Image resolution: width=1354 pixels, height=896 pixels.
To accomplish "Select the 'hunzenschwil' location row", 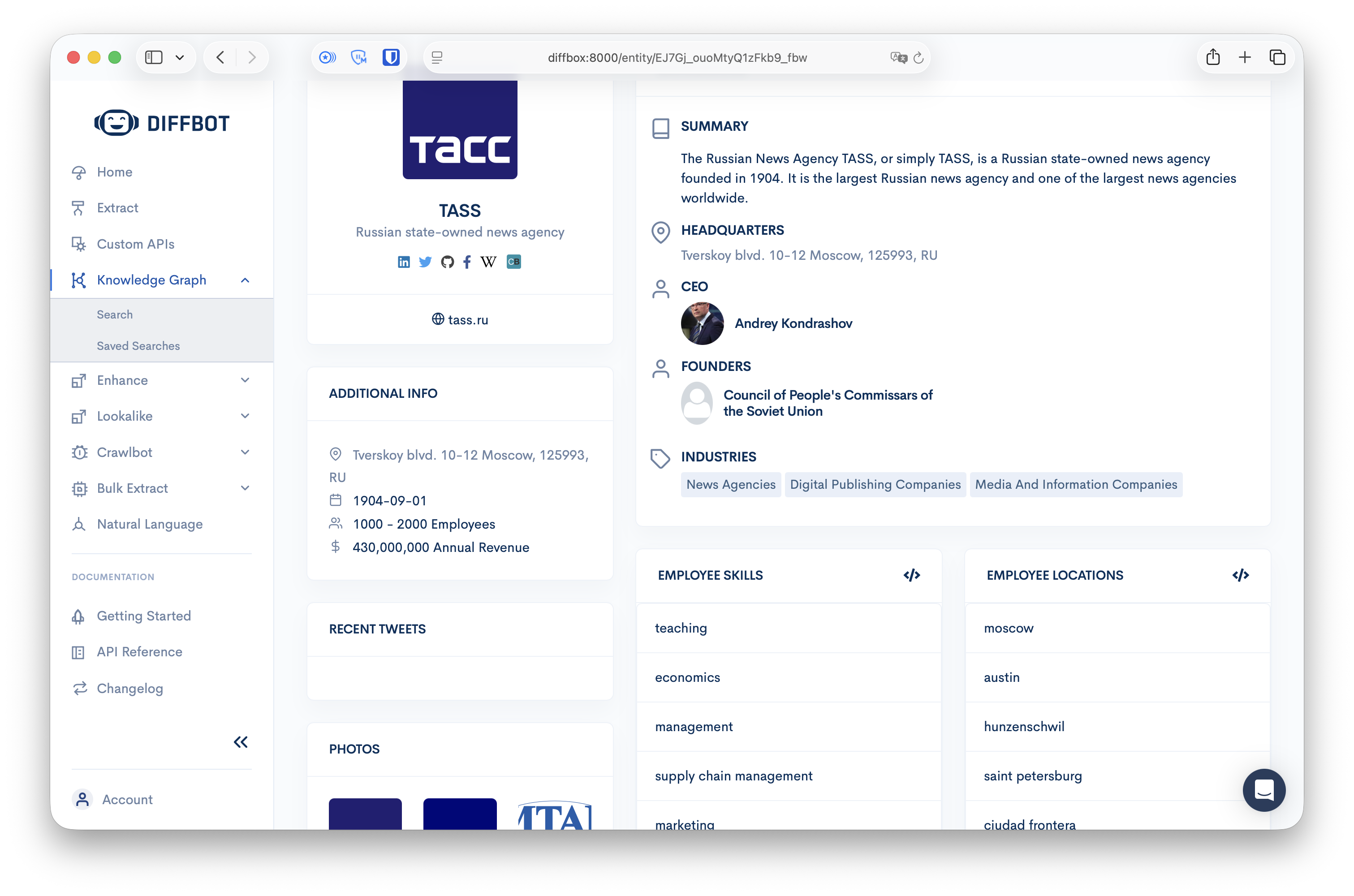I will (1117, 726).
